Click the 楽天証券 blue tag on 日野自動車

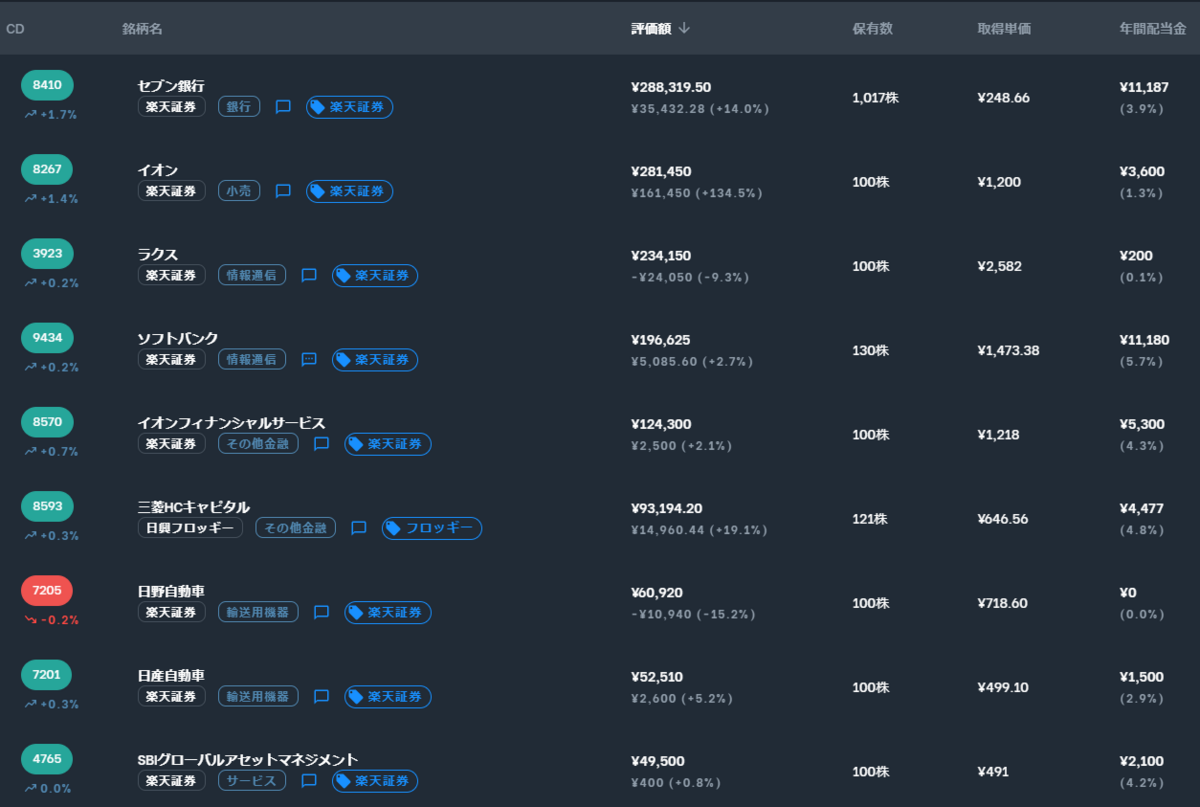point(388,612)
